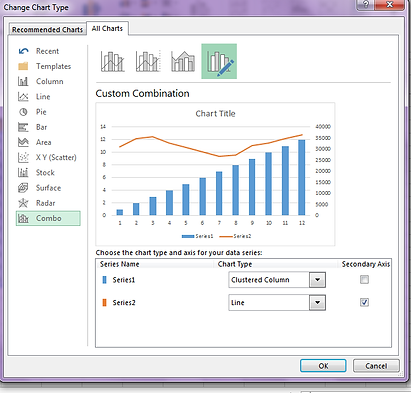Click the Chart Type column header
The width and height of the screenshot is (411, 393).
[x=235, y=264]
